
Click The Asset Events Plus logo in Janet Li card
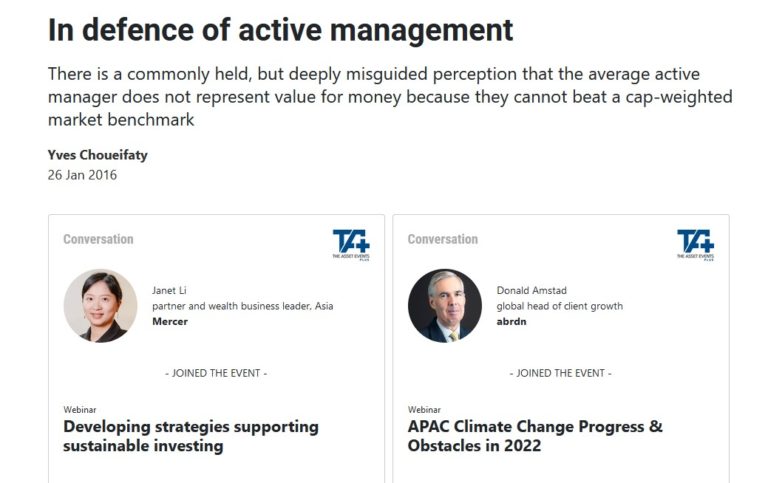pos(351,244)
